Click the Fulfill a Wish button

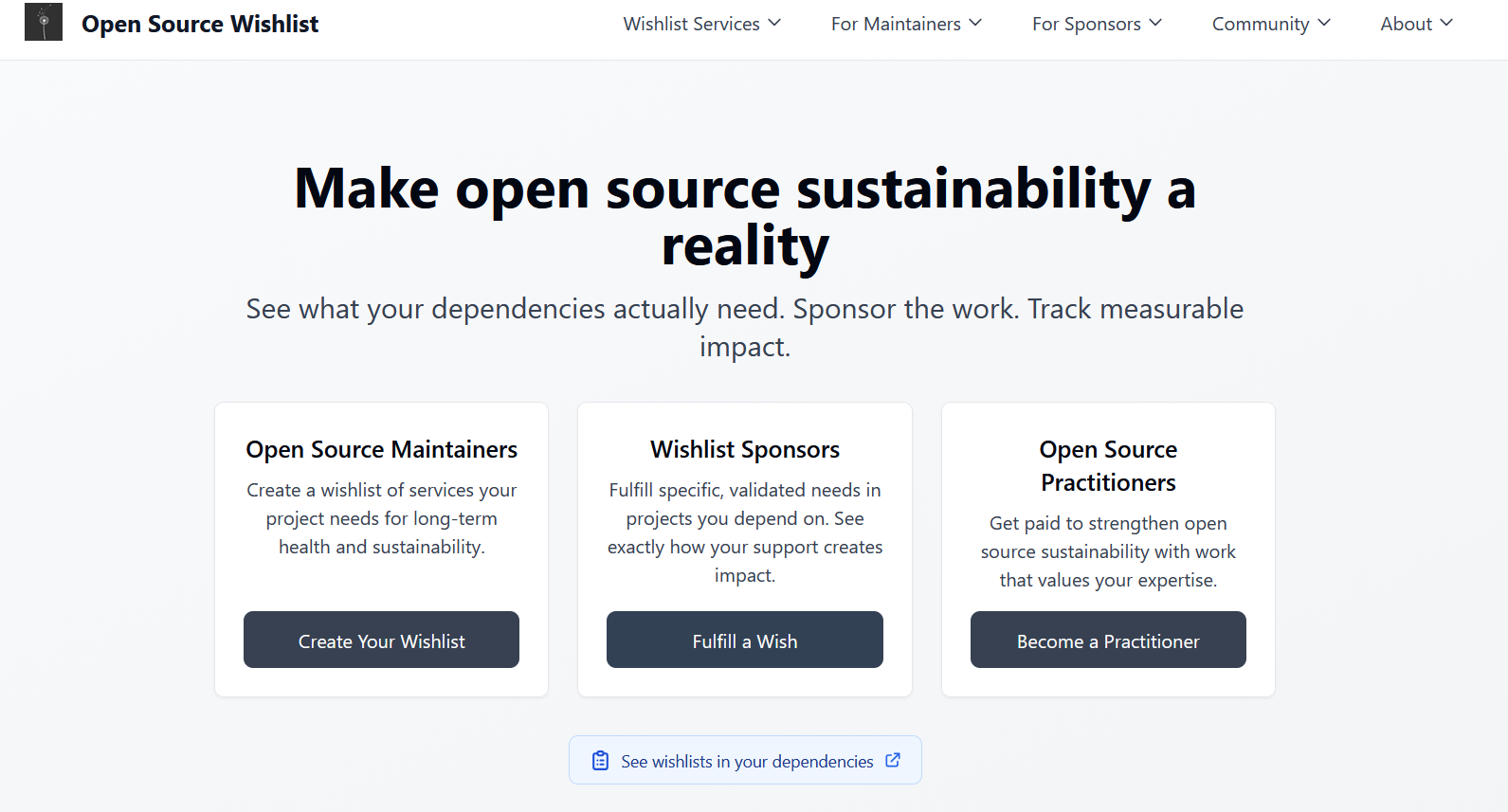pyautogui.click(x=745, y=640)
